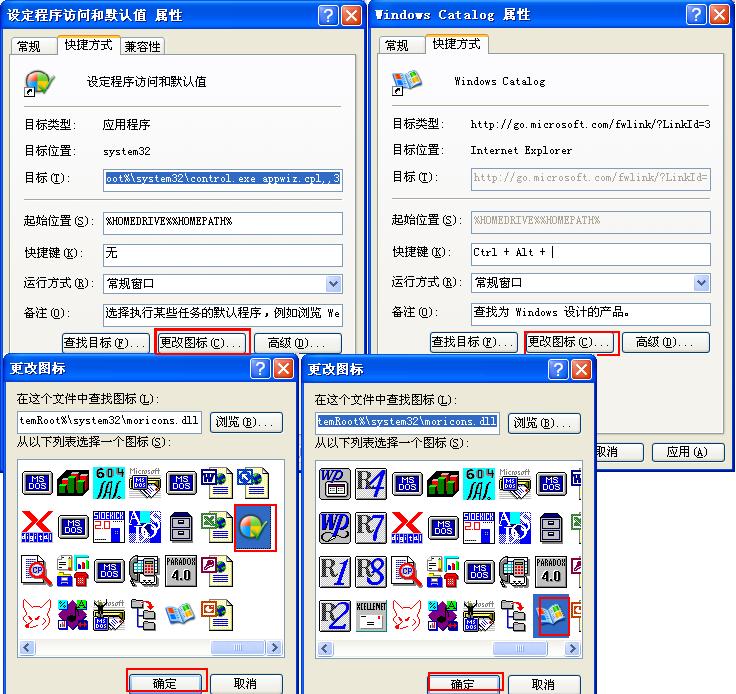Click 浏览(B) in left 更改图标 dialog
The image size is (736, 694).
[246, 422]
